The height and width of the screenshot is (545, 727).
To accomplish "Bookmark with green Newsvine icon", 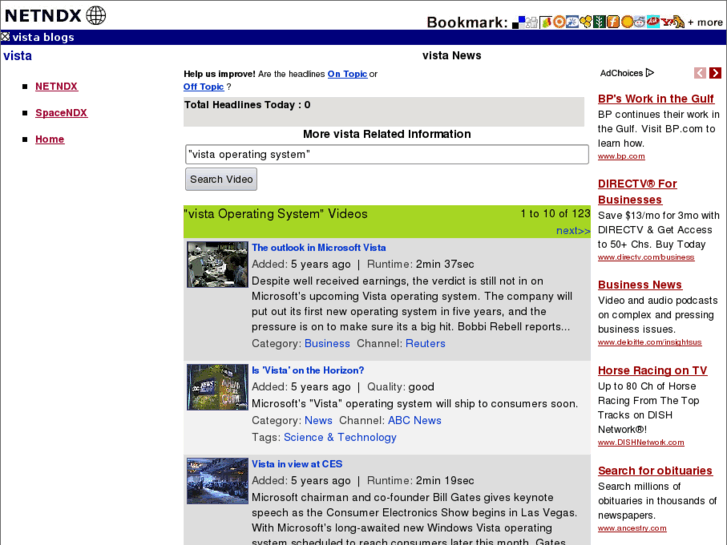I will pyautogui.click(x=599, y=22).
